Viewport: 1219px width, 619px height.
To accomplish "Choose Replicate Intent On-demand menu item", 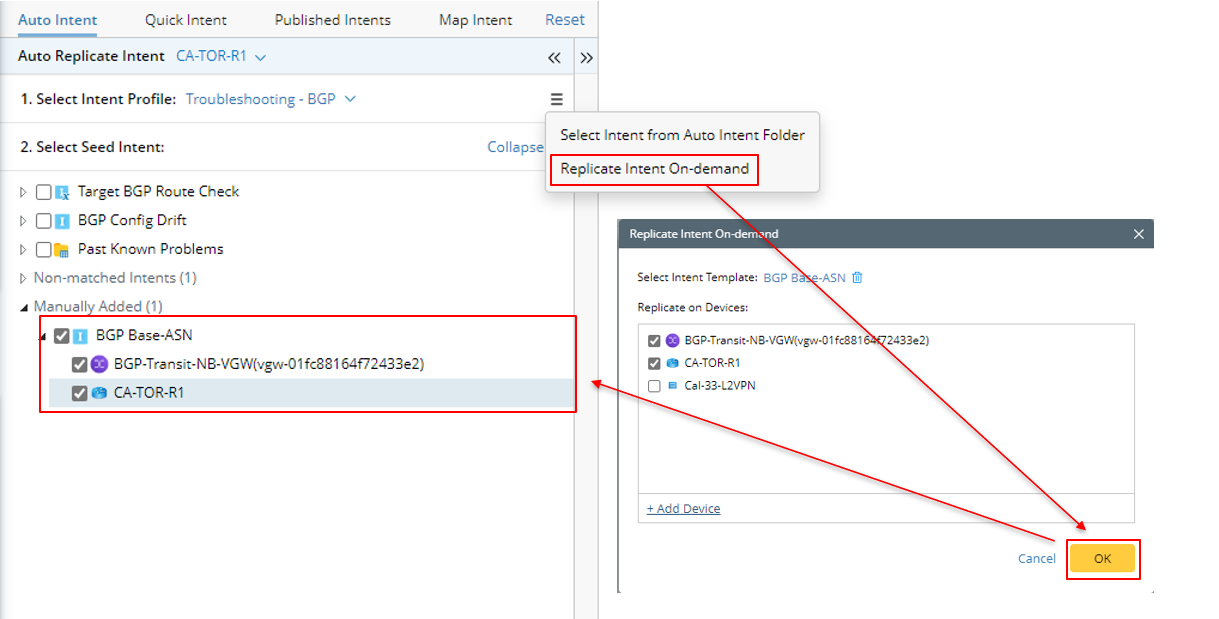I will 654,169.
